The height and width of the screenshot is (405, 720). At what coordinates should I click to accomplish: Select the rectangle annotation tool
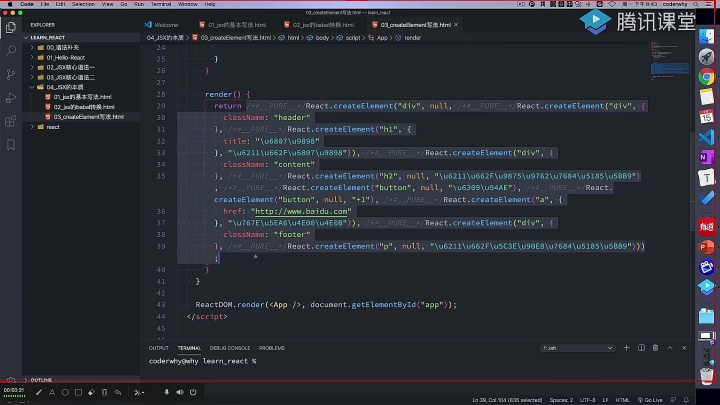[79, 392]
